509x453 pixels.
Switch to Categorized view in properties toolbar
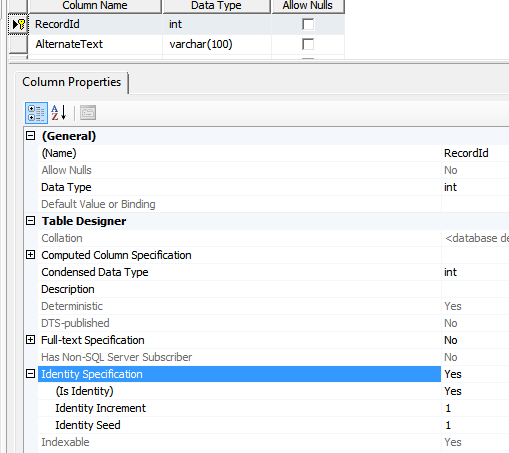(36, 113)
